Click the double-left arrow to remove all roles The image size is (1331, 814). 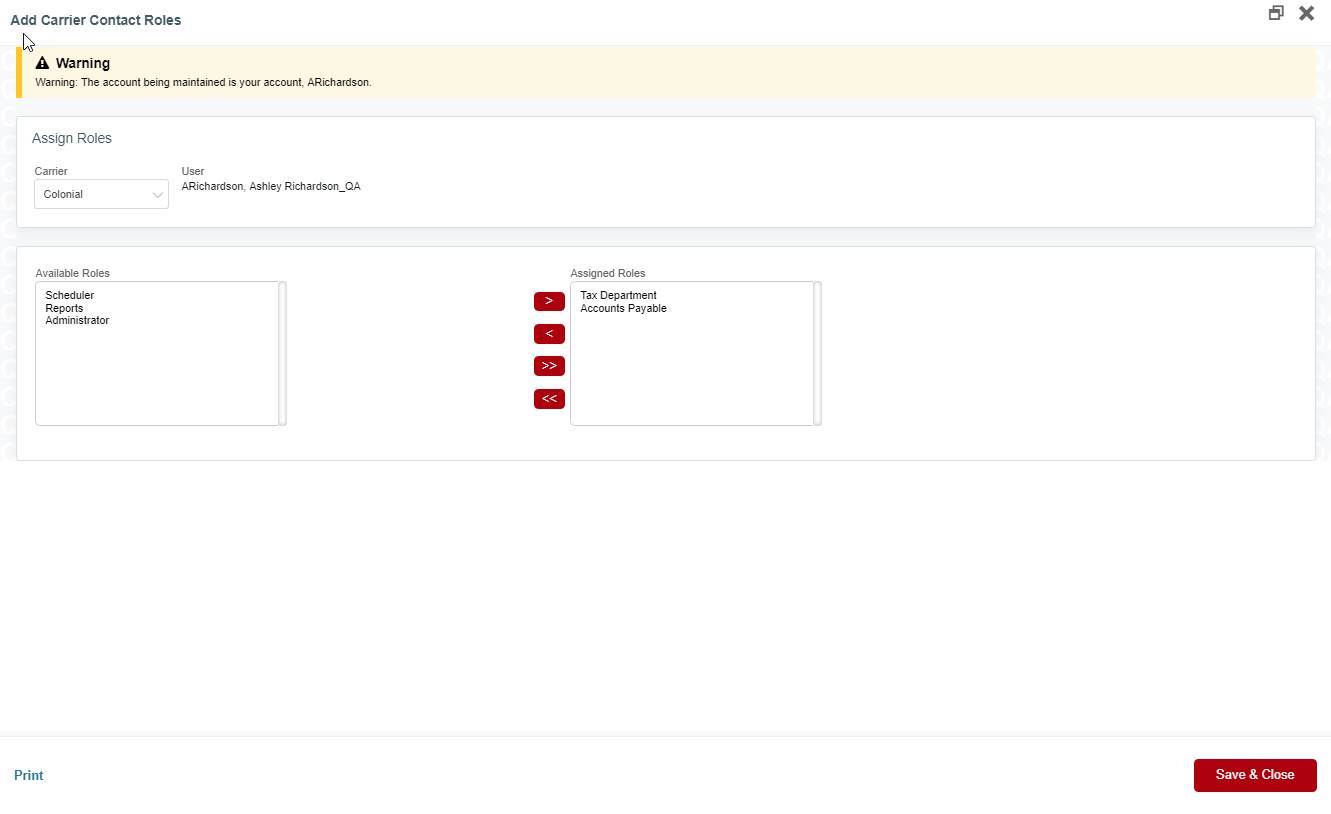(x=548, y=398)
